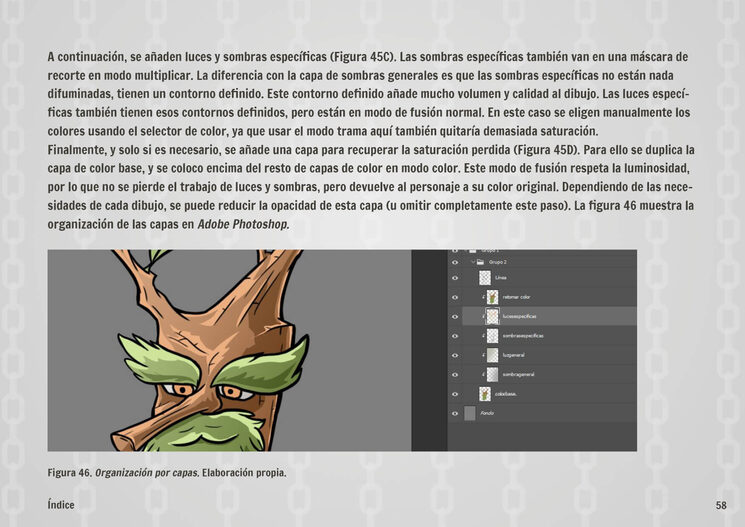Select the lucesespecificas layer name
Screen dimensions: 745x527
point(520,317)
